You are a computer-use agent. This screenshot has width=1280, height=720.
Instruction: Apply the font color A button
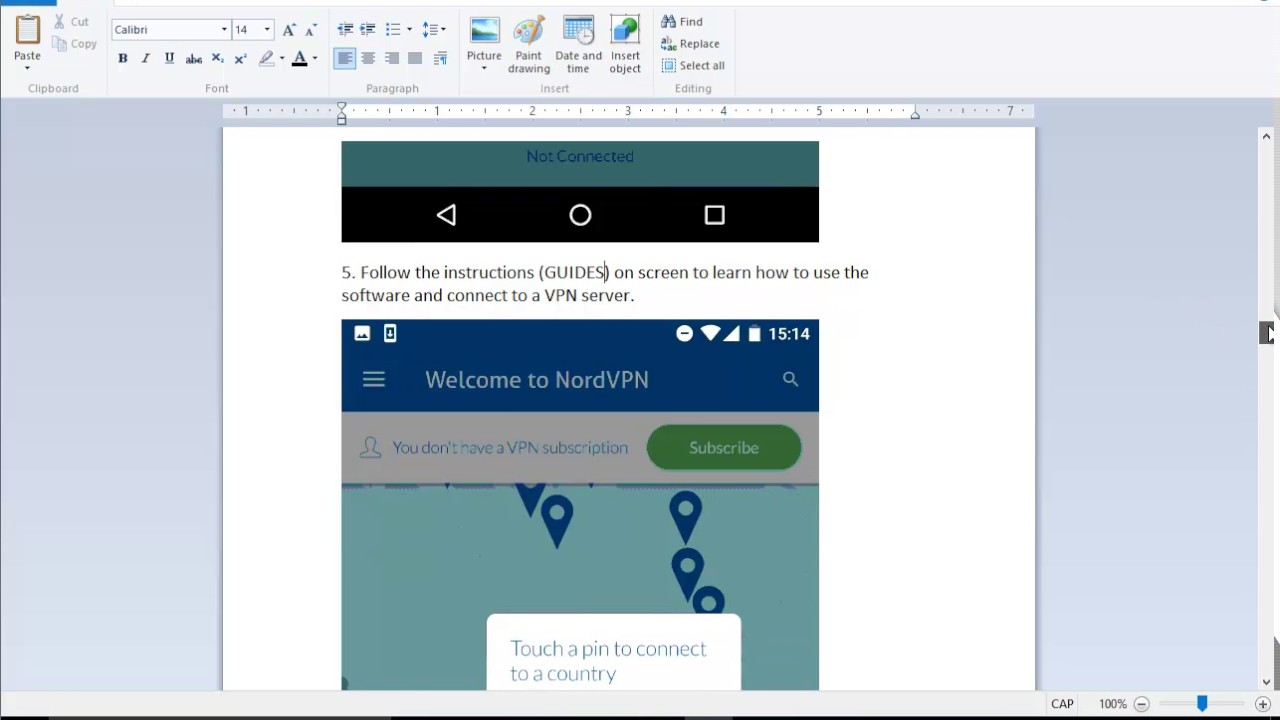299,59
